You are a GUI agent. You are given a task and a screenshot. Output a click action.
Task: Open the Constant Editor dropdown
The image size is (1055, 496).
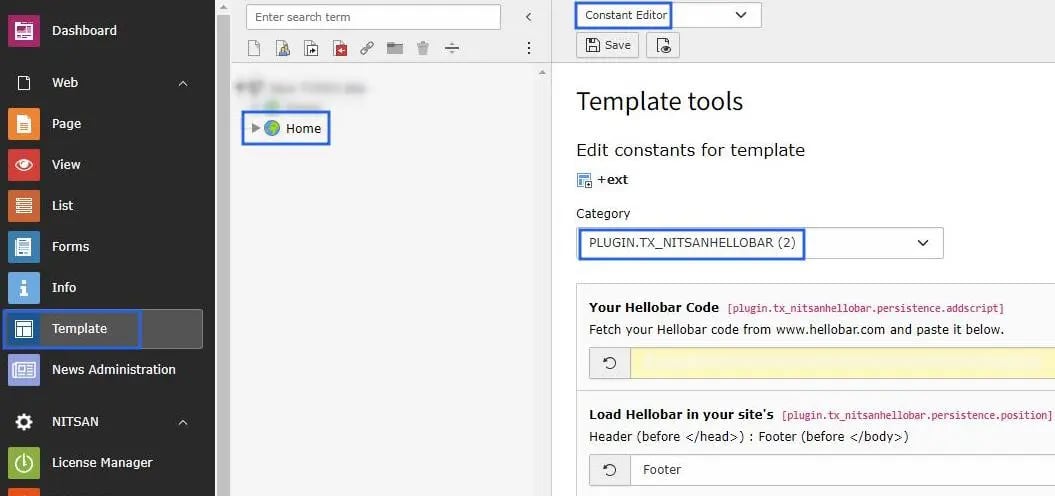(669, 15)
